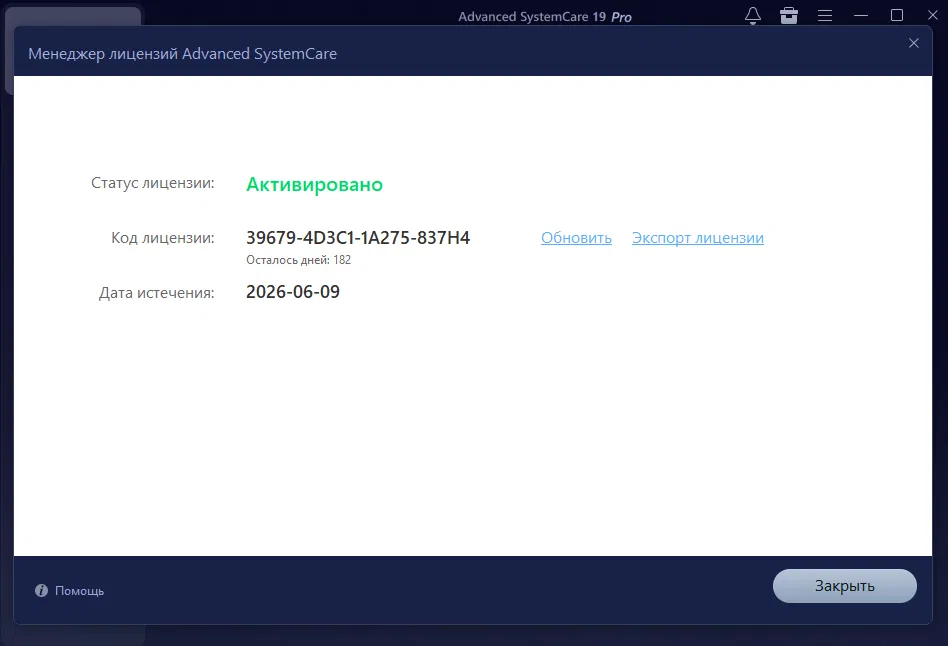Select the license code 39679-4D3C1-1A275-837H4
This screenshot has height=646, width=948.
coord(358,237)
